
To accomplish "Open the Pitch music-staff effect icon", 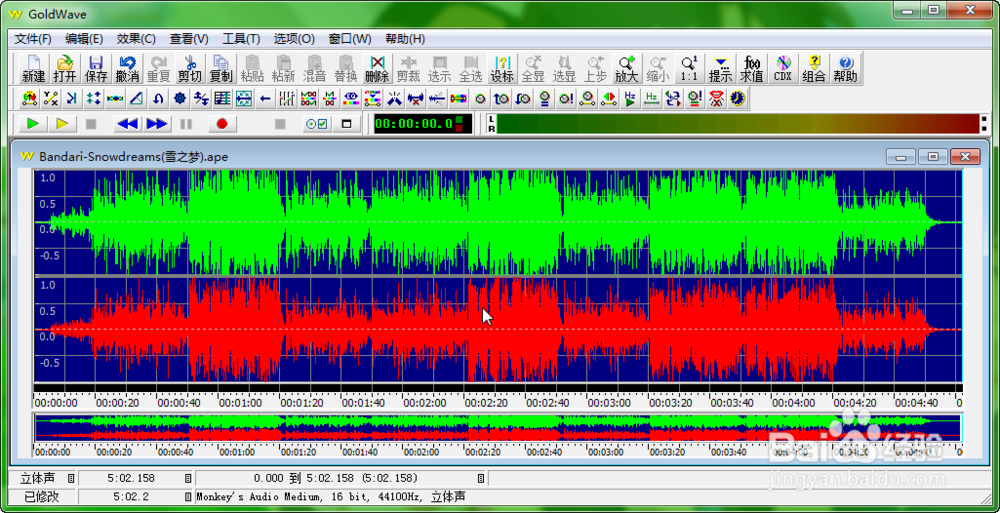I will click(223, 98).
